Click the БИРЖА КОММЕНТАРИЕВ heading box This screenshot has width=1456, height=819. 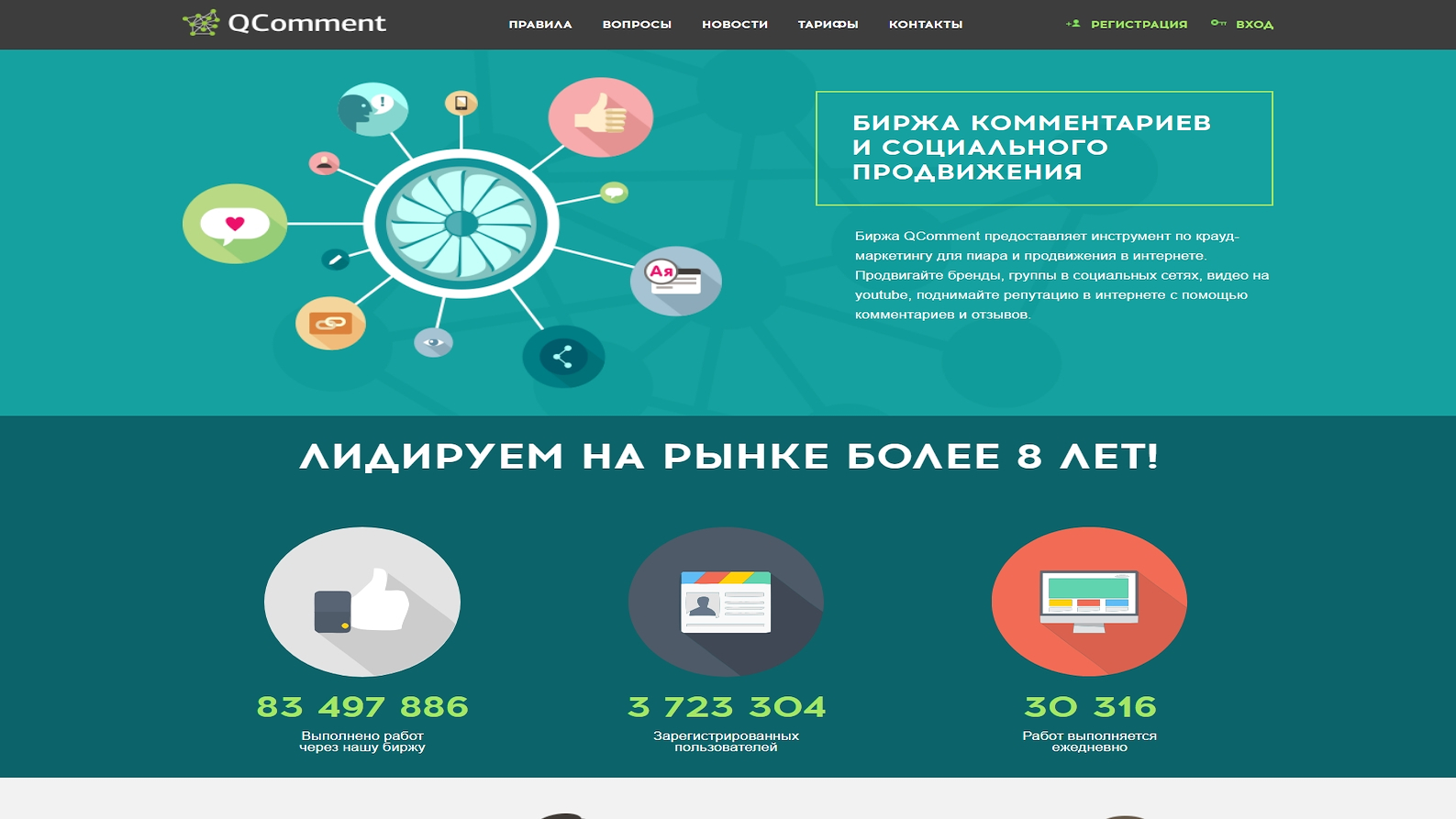pos(1044,148)
